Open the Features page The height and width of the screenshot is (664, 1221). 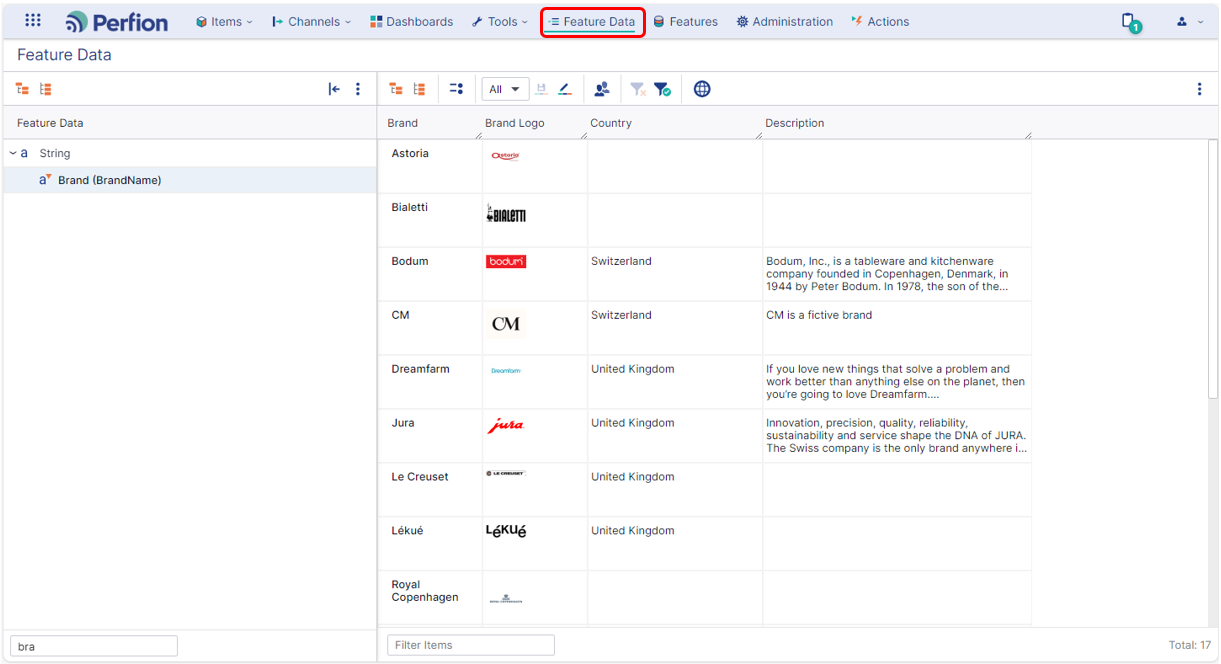[685, 22]
